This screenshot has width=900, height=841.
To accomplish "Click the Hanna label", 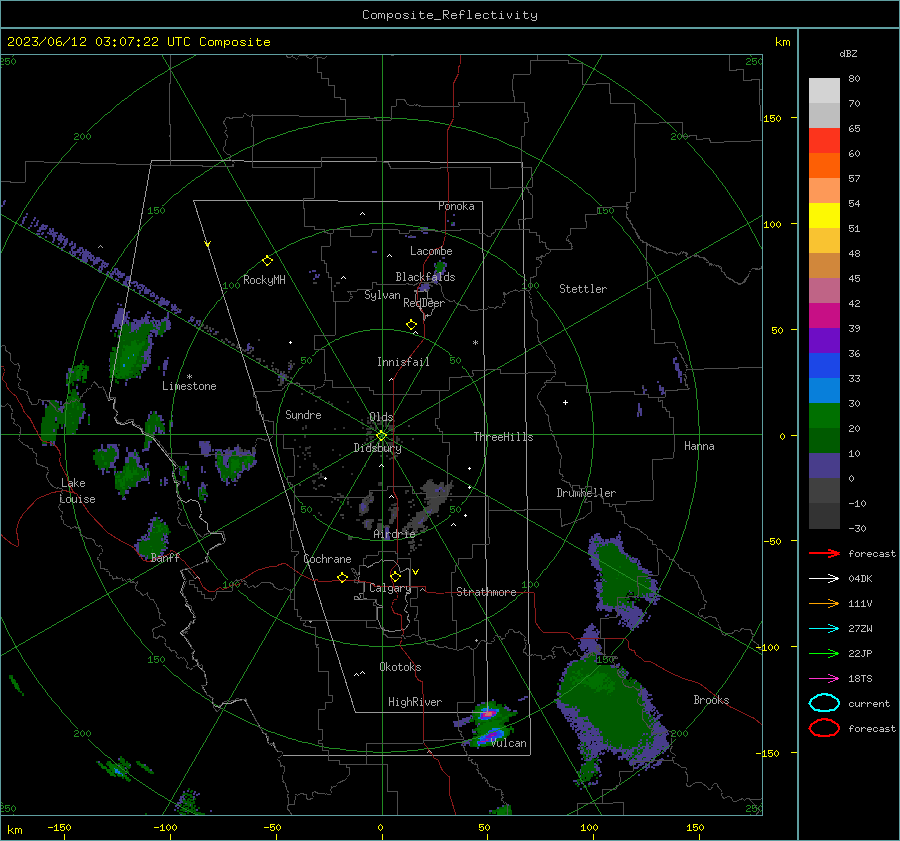I will coord(699,446).
